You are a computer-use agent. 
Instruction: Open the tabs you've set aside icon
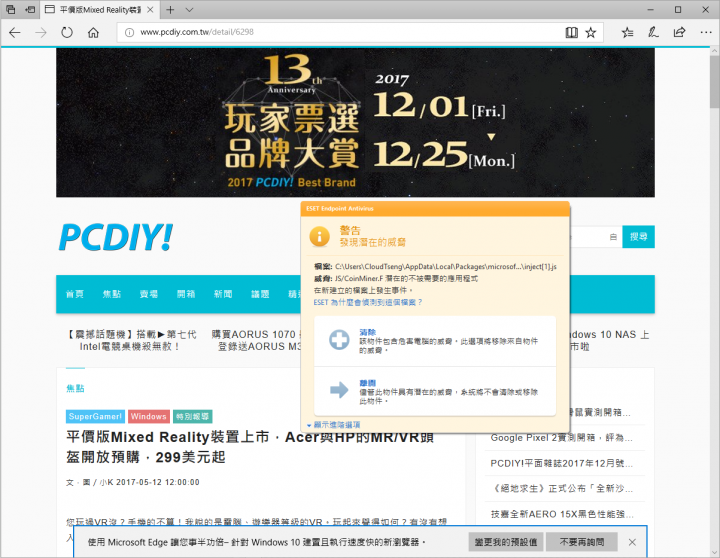pos(10,9)
